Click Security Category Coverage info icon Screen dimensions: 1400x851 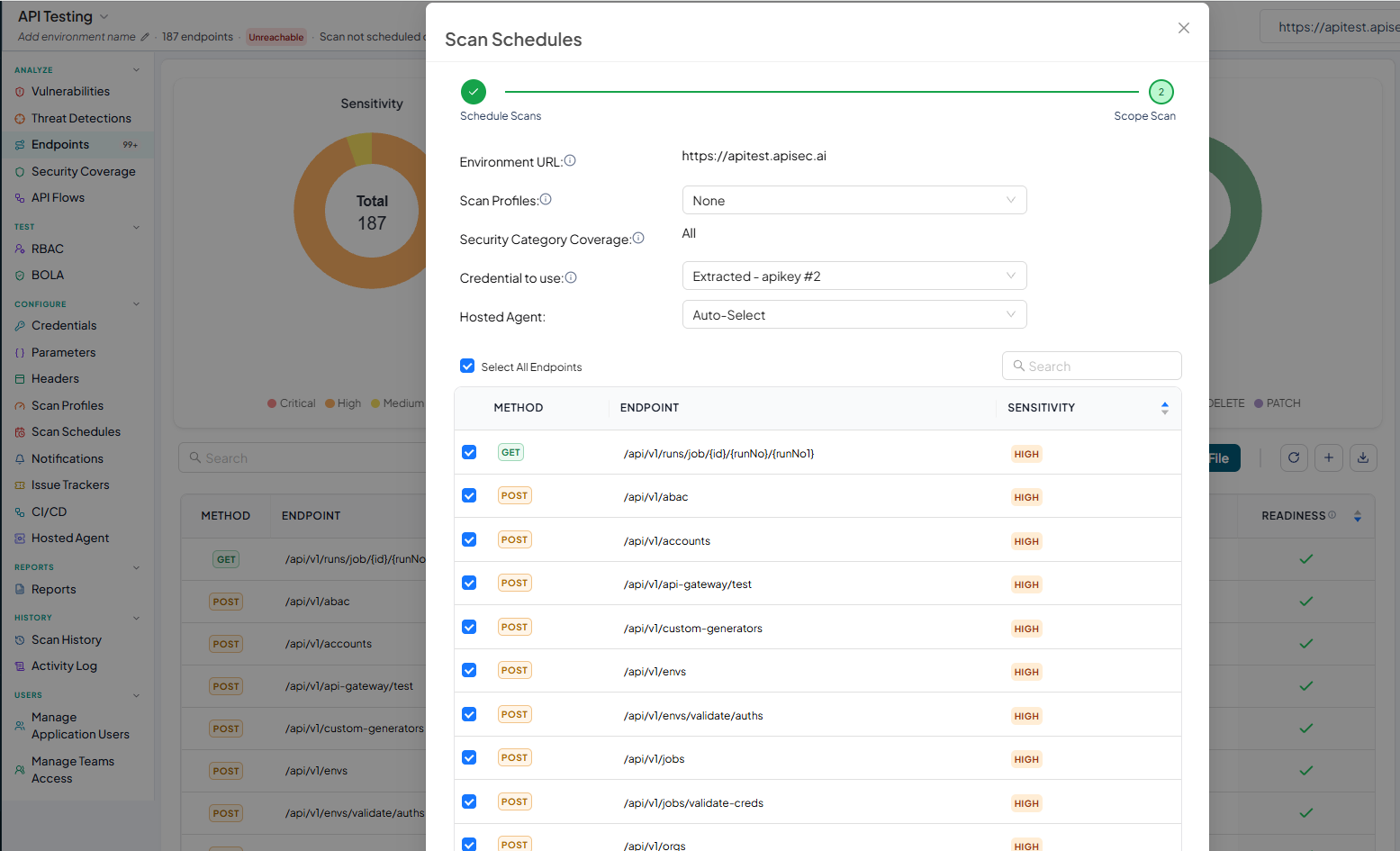click(x=638, y=238)
